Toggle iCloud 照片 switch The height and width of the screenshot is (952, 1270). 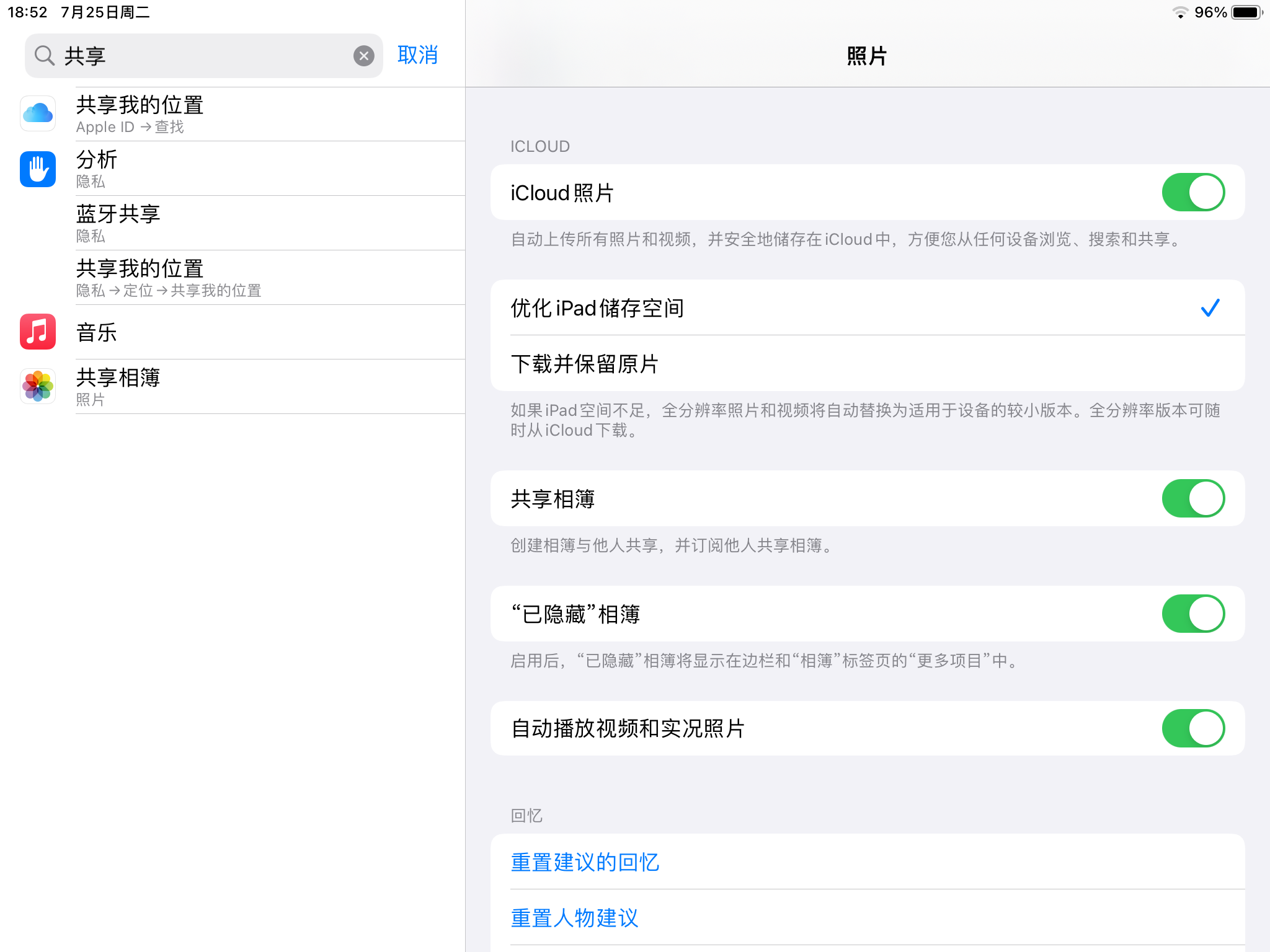1193,192
